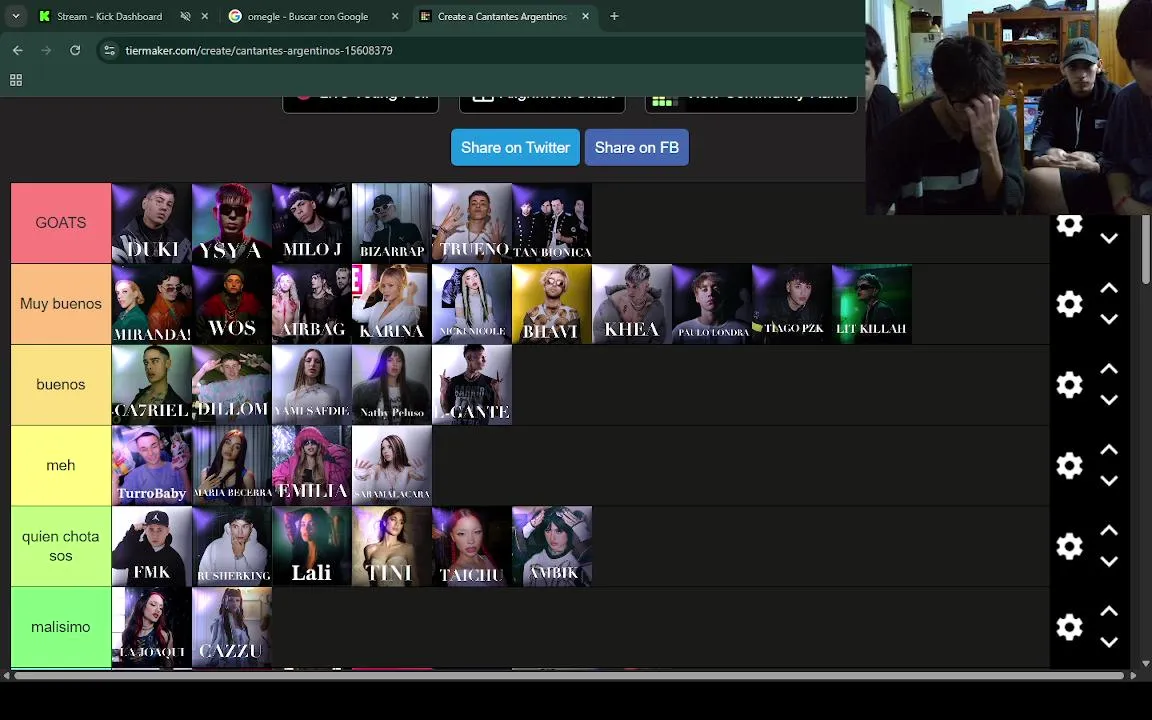View site information icon in address bar
1152x720 pixels.
point(109,50)
